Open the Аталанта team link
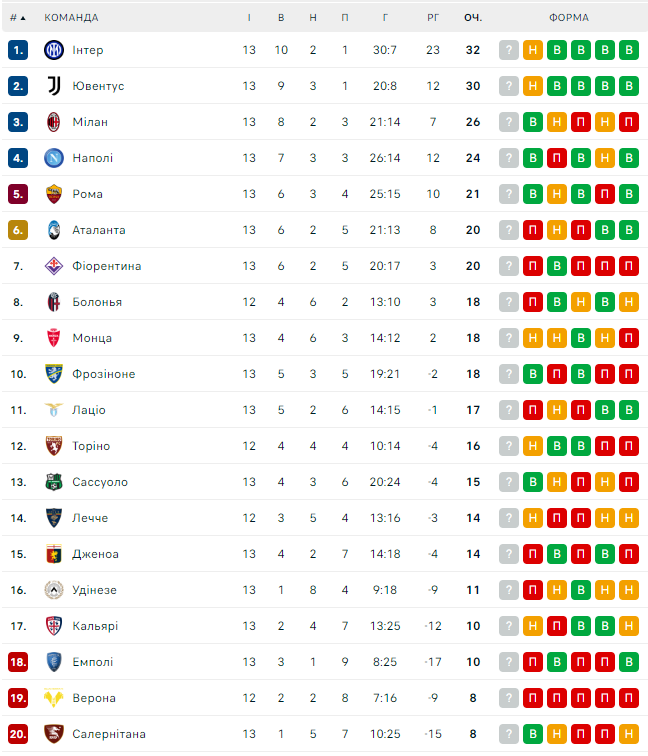 99,230
